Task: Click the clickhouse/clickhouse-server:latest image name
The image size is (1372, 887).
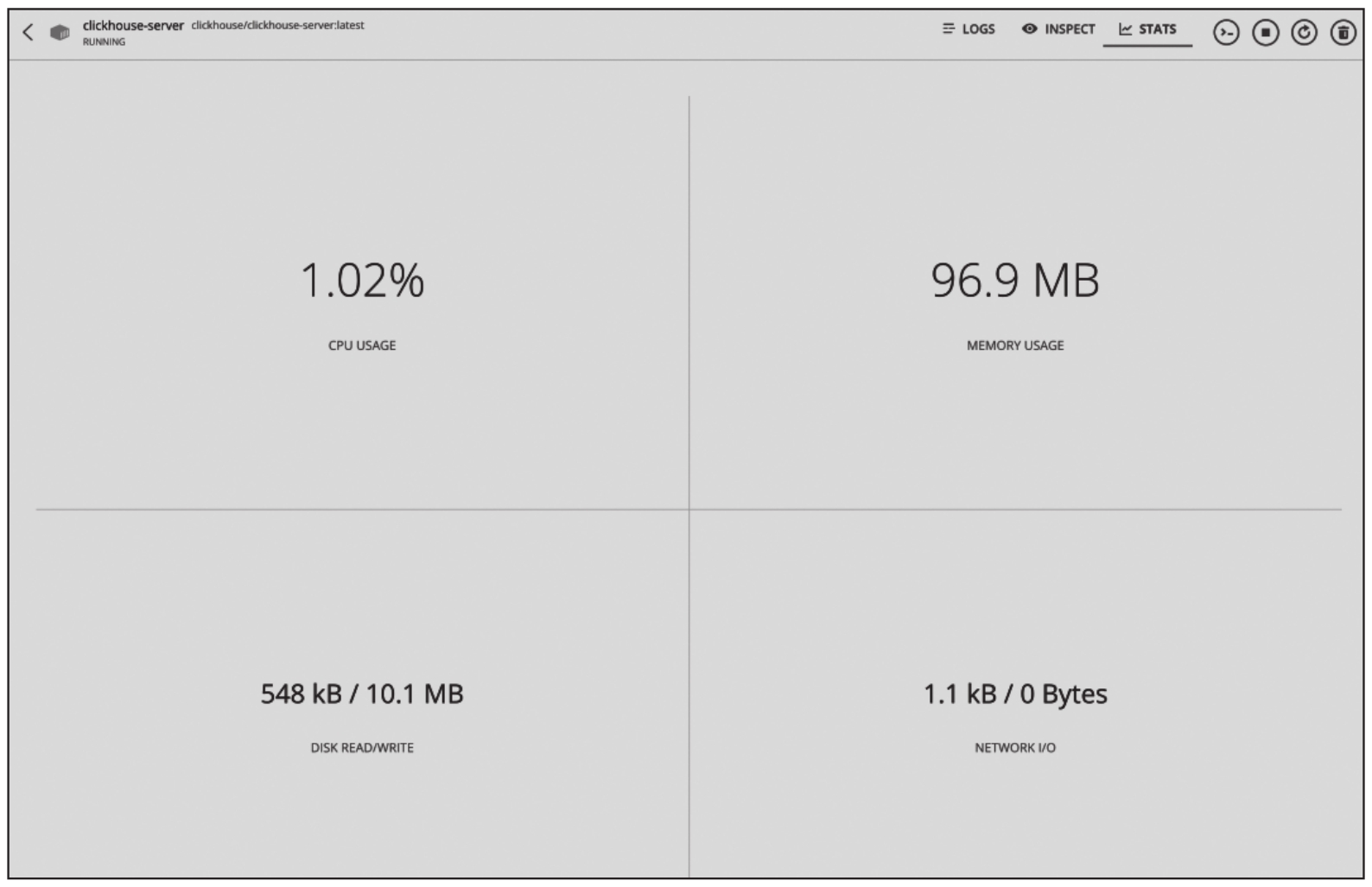Action: pos(277,25)
